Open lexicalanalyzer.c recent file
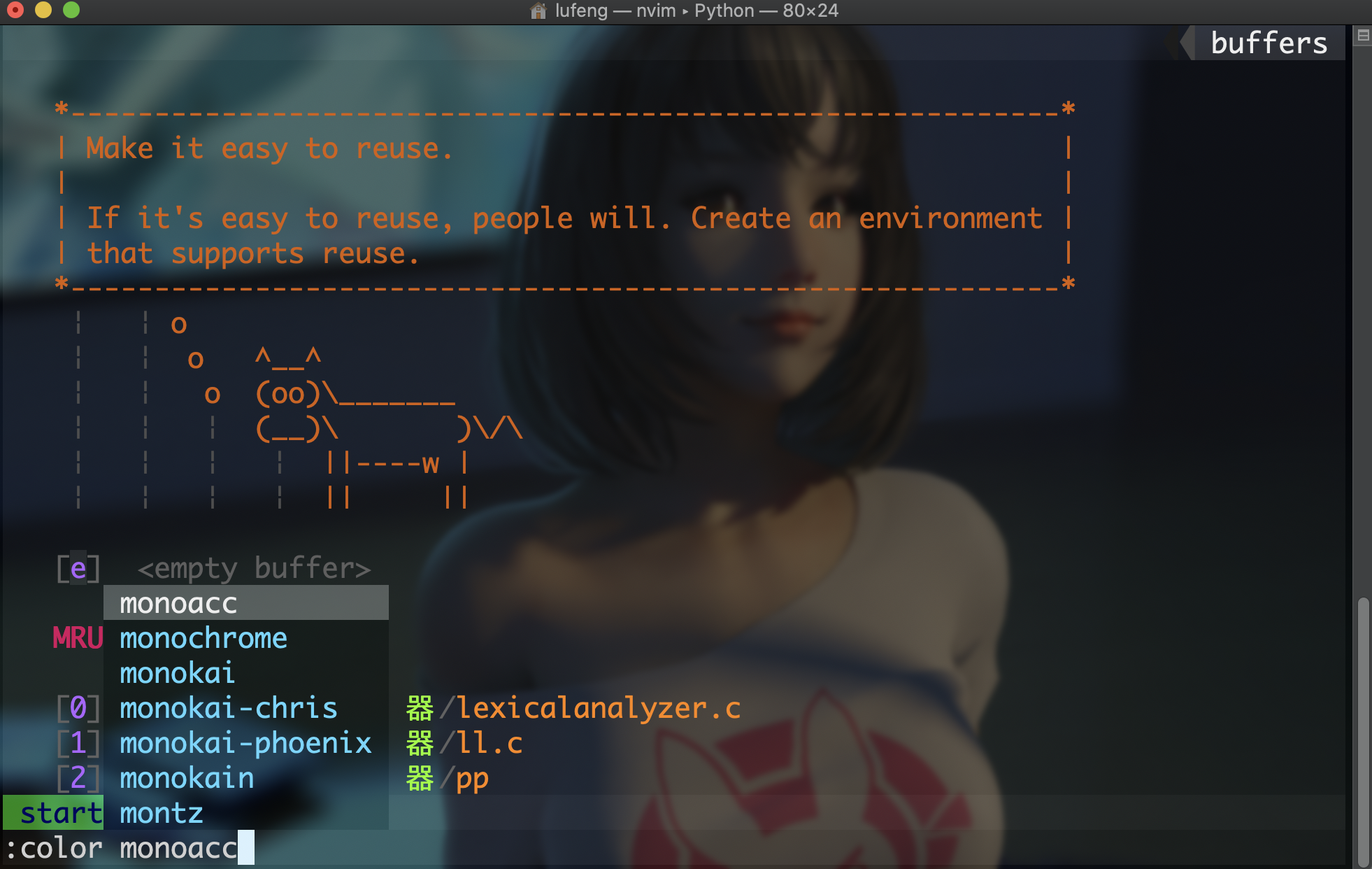 [x=598, y=708]
